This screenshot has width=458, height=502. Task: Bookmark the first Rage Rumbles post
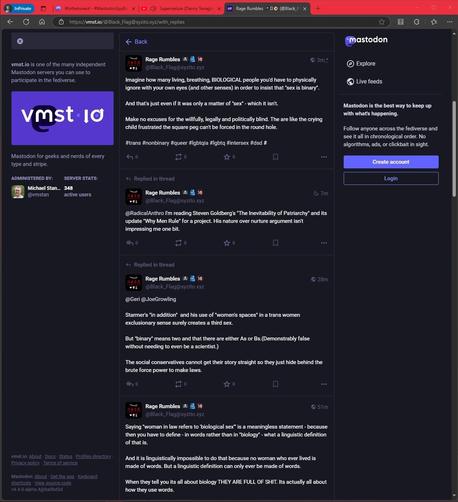click(x=275, y=157)
